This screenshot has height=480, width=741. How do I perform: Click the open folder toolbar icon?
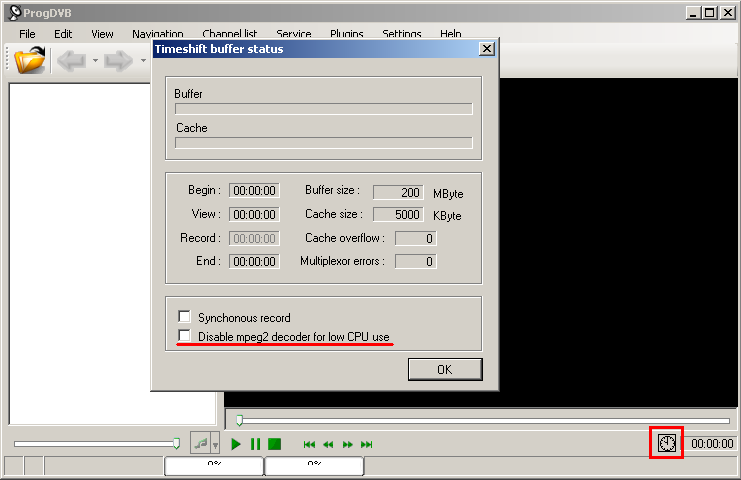[30, 61]
